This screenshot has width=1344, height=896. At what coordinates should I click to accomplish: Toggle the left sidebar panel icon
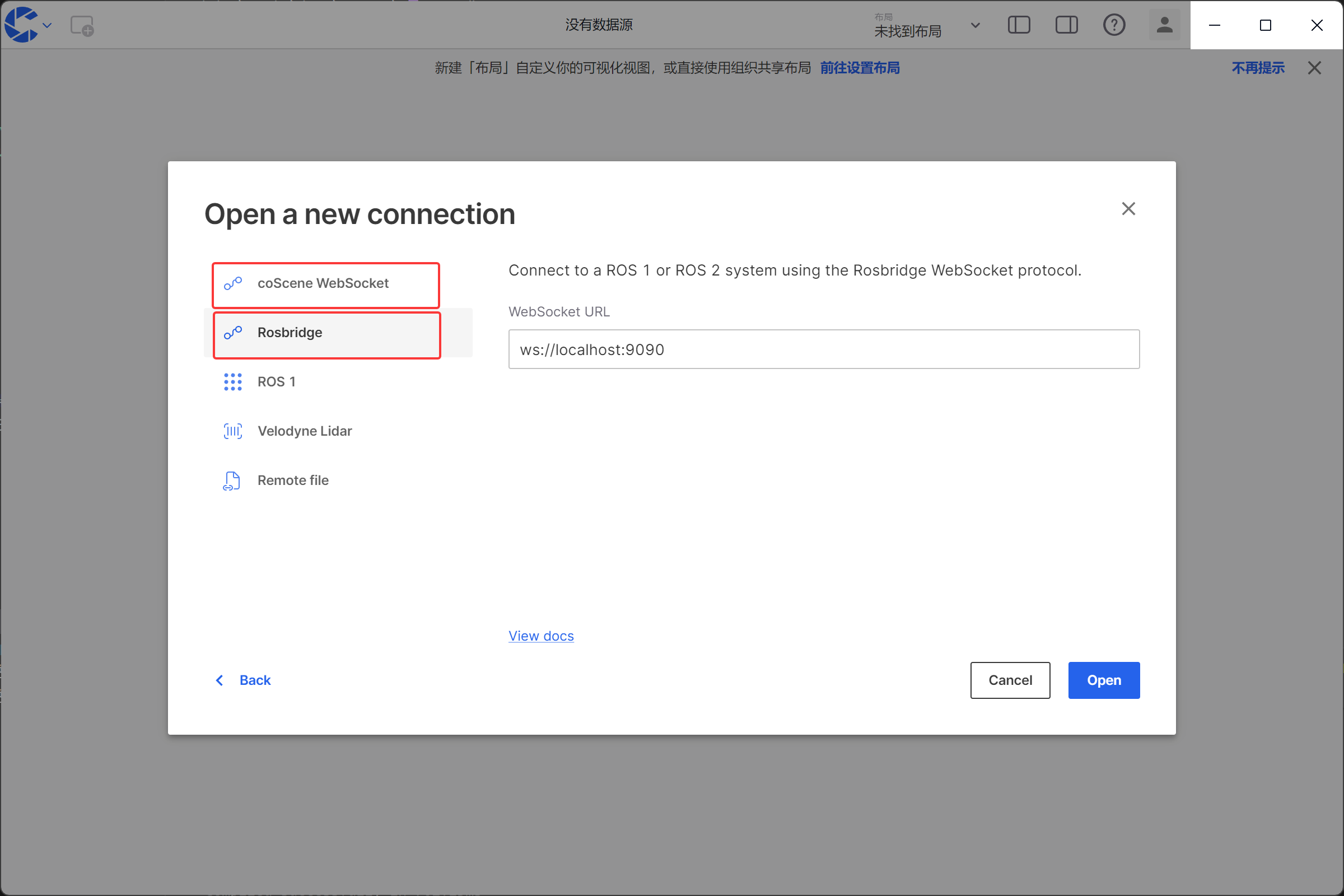point(1018,25)
